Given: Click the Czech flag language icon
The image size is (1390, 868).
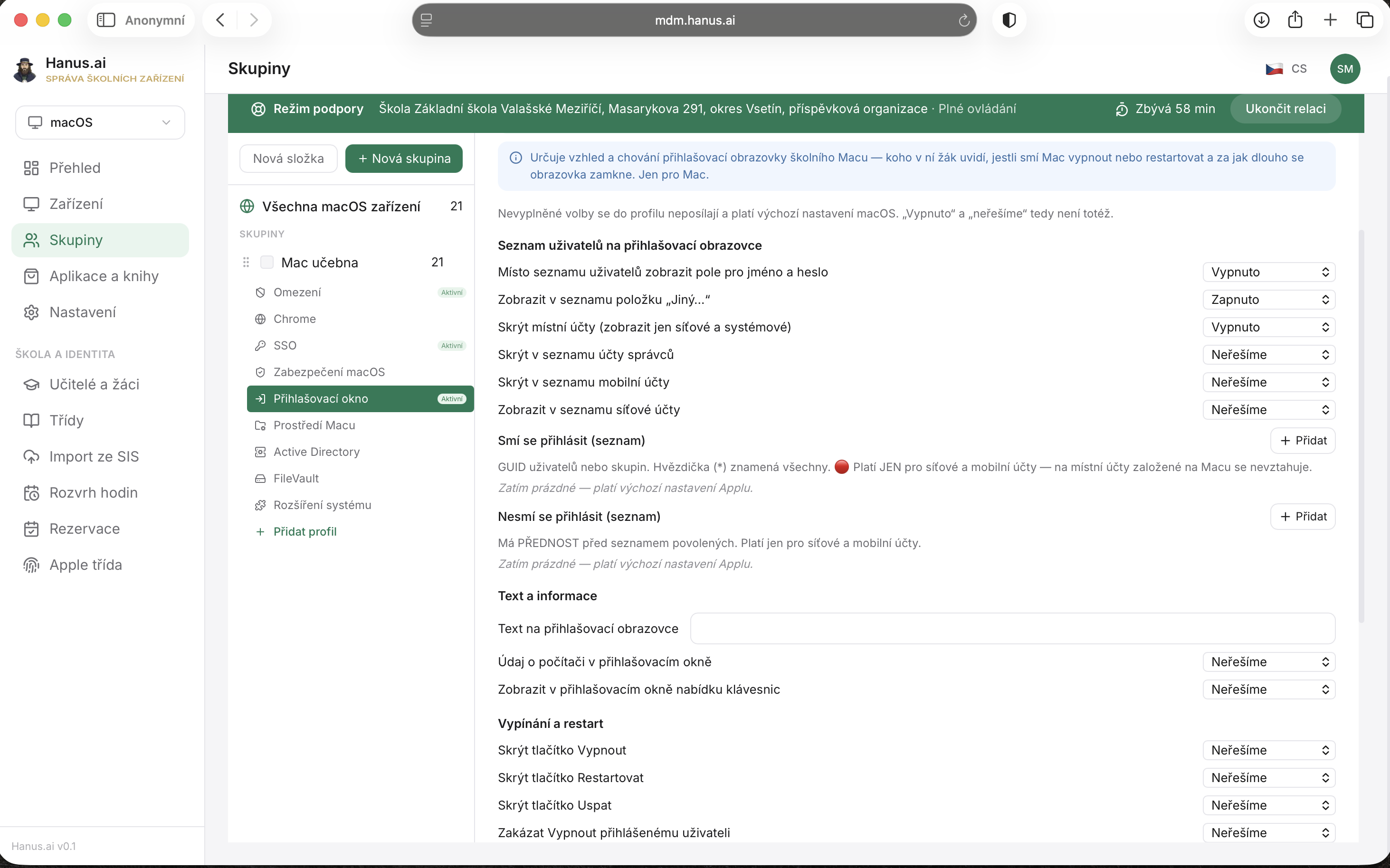Looking at the screenshot, I should [x=1274, y=69].
